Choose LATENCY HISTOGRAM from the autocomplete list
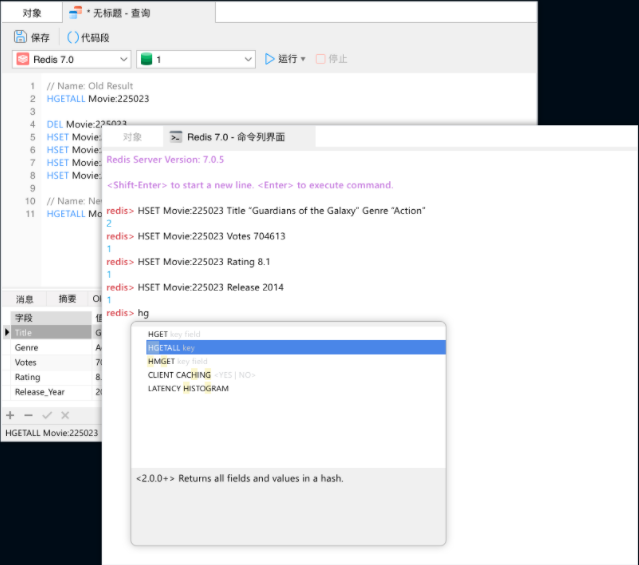 (296, 388)
